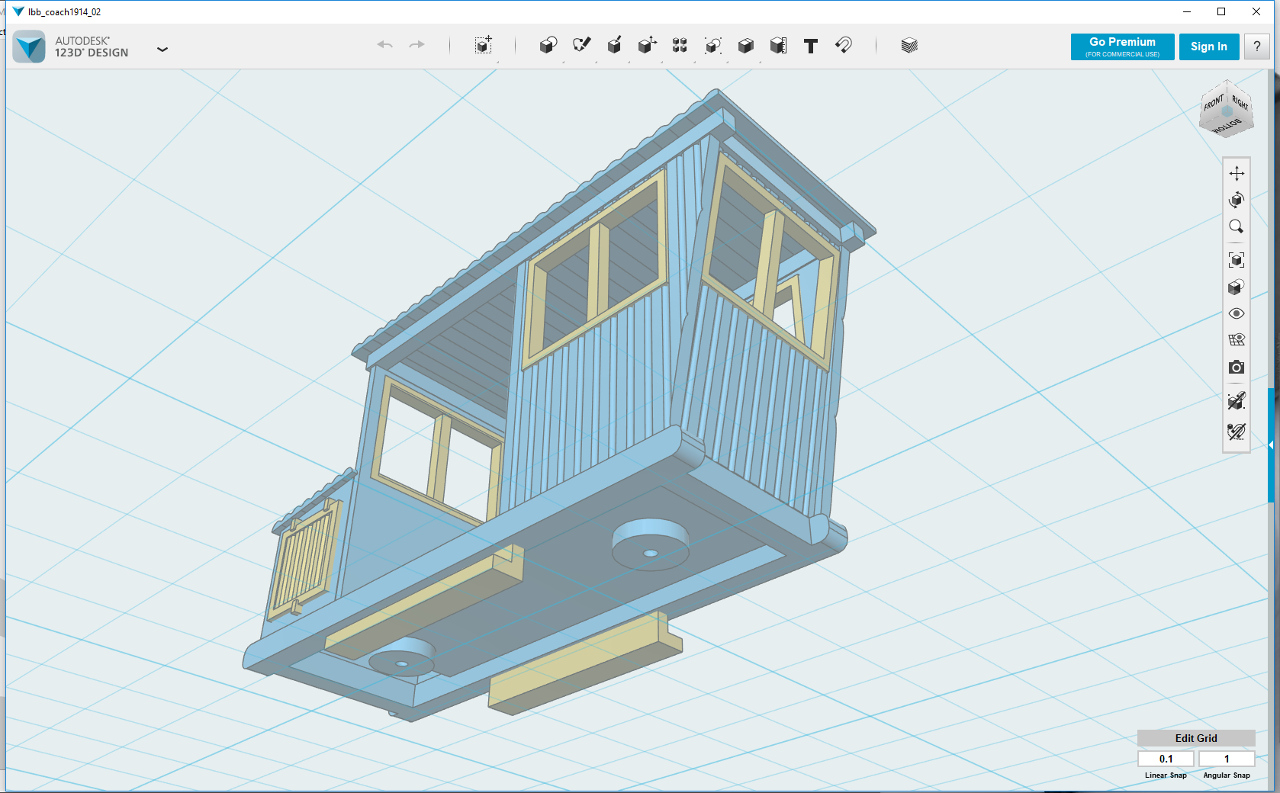Open the Linear Snap value dropdown
Viewport: 1280px width, 793px height.
(x=1166, y=759)
